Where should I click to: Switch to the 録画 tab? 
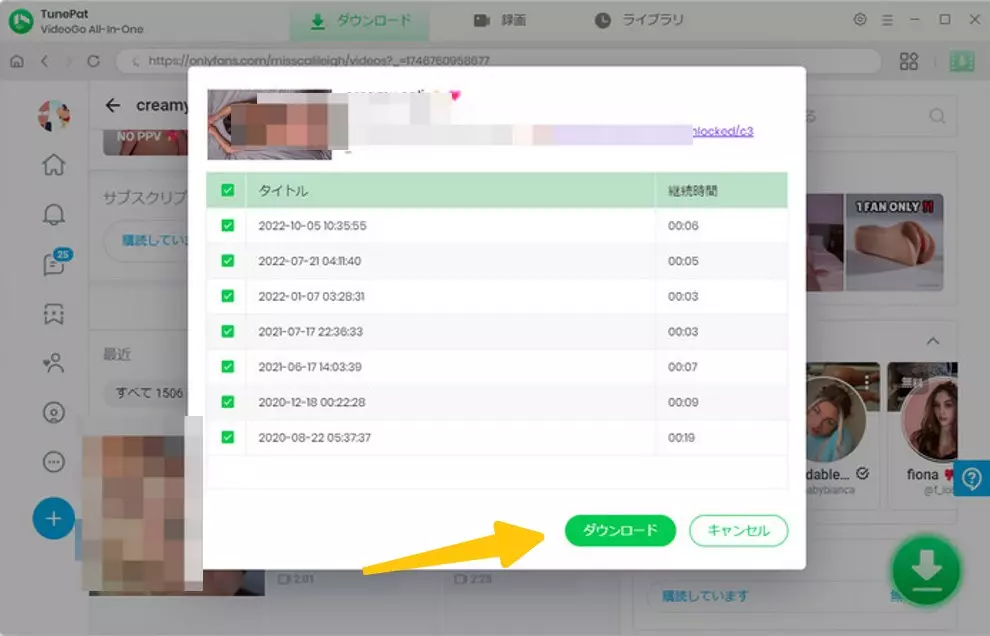500,21
